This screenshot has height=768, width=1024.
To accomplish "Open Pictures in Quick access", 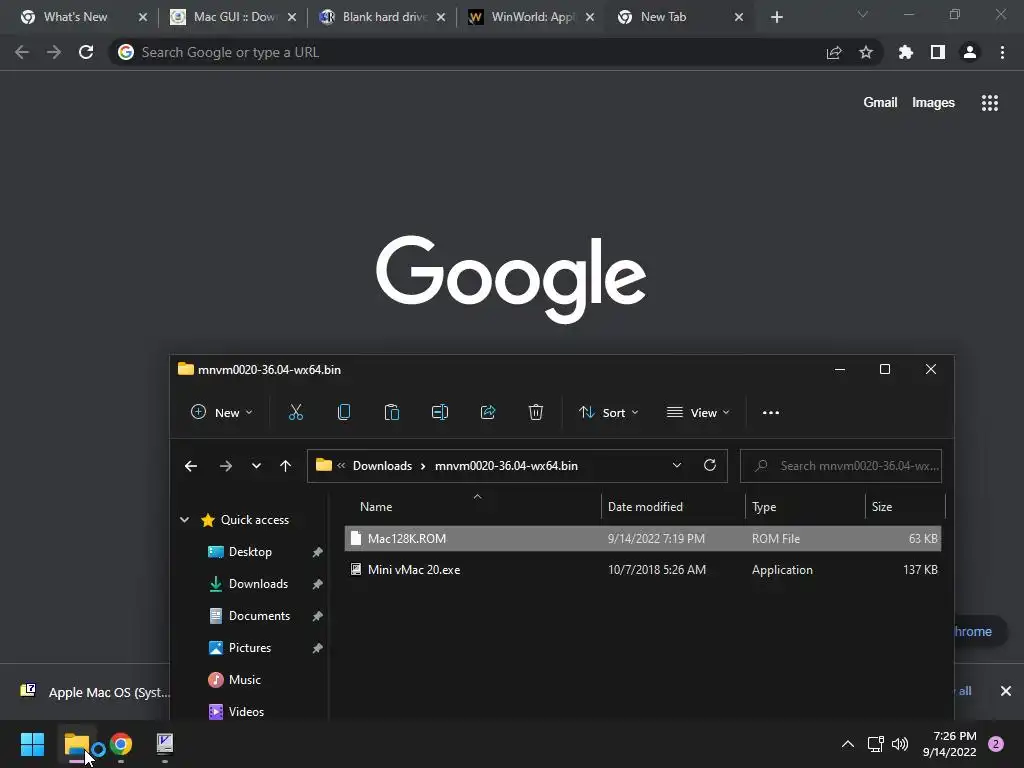I will pyautogui.click(x=249, y=648).
